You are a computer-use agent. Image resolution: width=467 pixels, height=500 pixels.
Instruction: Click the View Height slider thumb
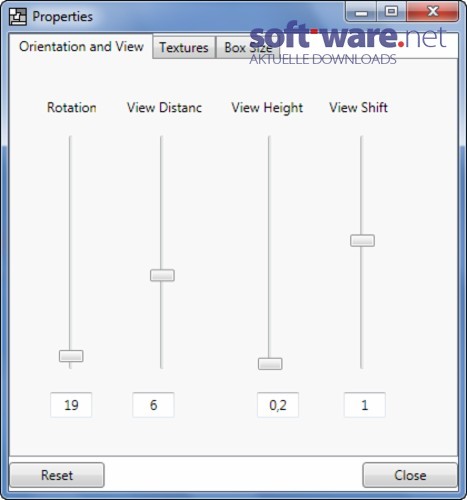pyautogui.click(x=270, y=364)
